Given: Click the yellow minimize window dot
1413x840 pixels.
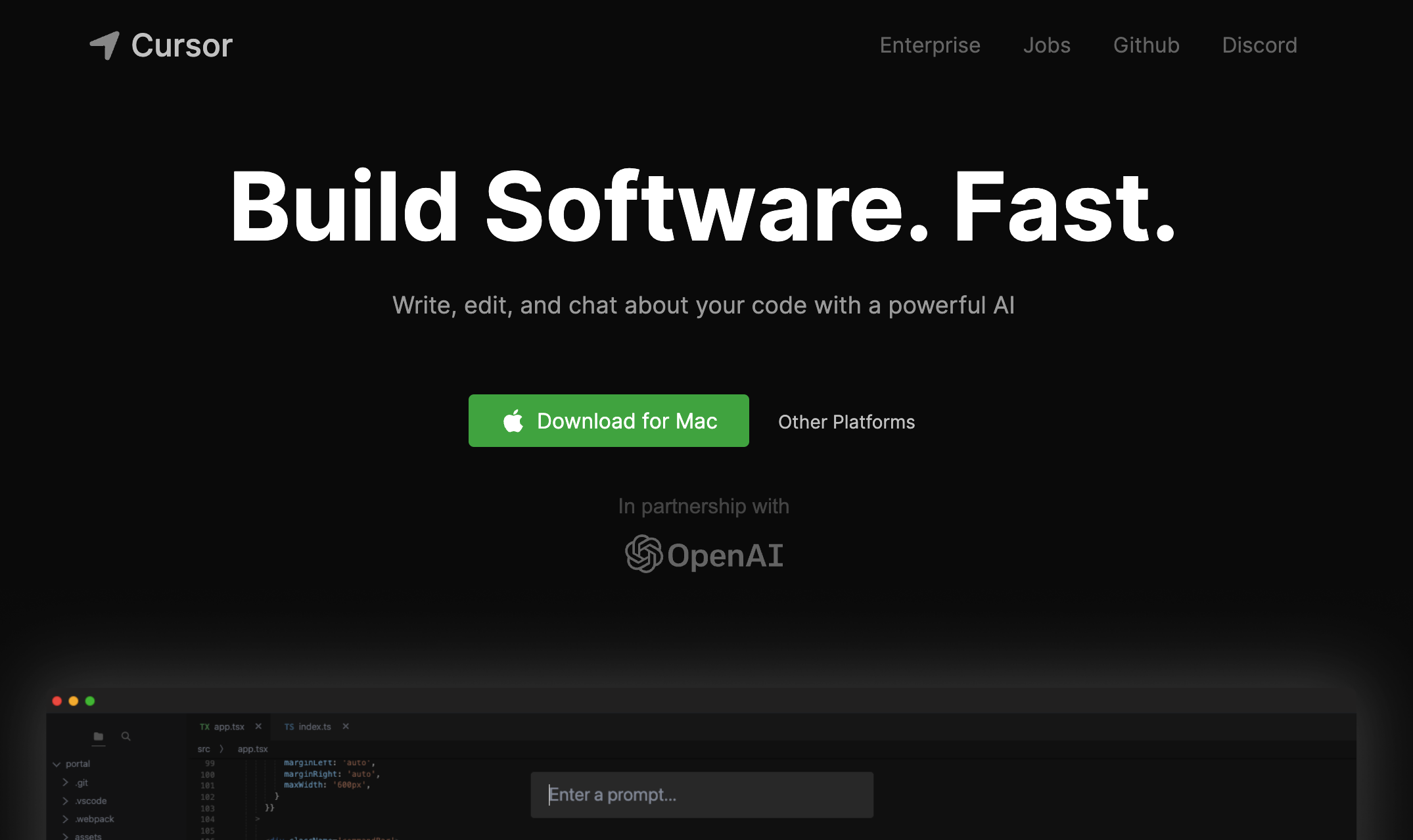Looking at the screenshot, I should [x=74, y=701].
